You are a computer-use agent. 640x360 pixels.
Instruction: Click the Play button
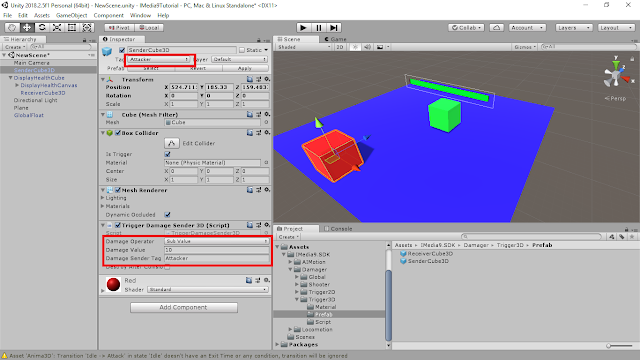[x=303, y=27]
